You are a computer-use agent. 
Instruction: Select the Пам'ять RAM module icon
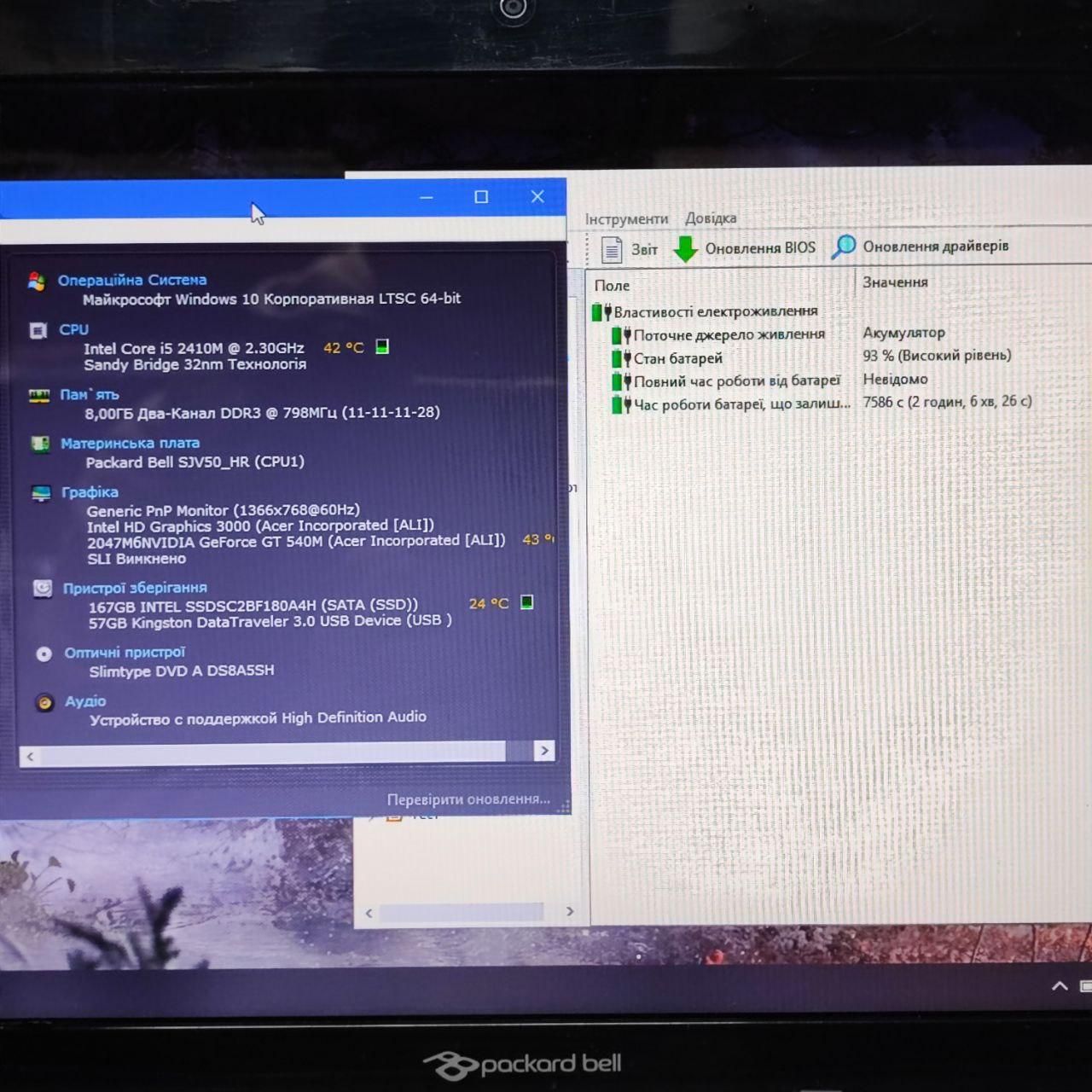coord(39,396)
